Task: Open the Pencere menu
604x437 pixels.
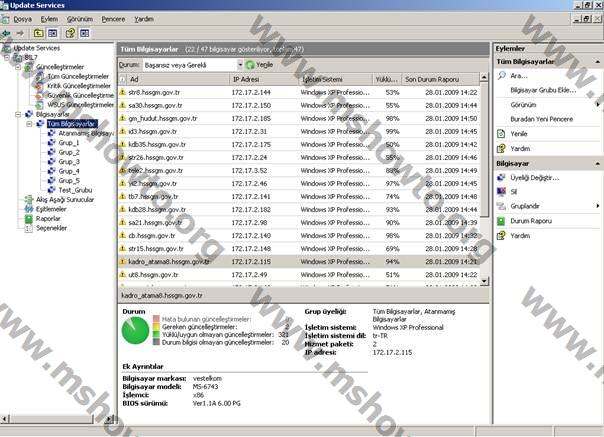Action: point(113,19)
